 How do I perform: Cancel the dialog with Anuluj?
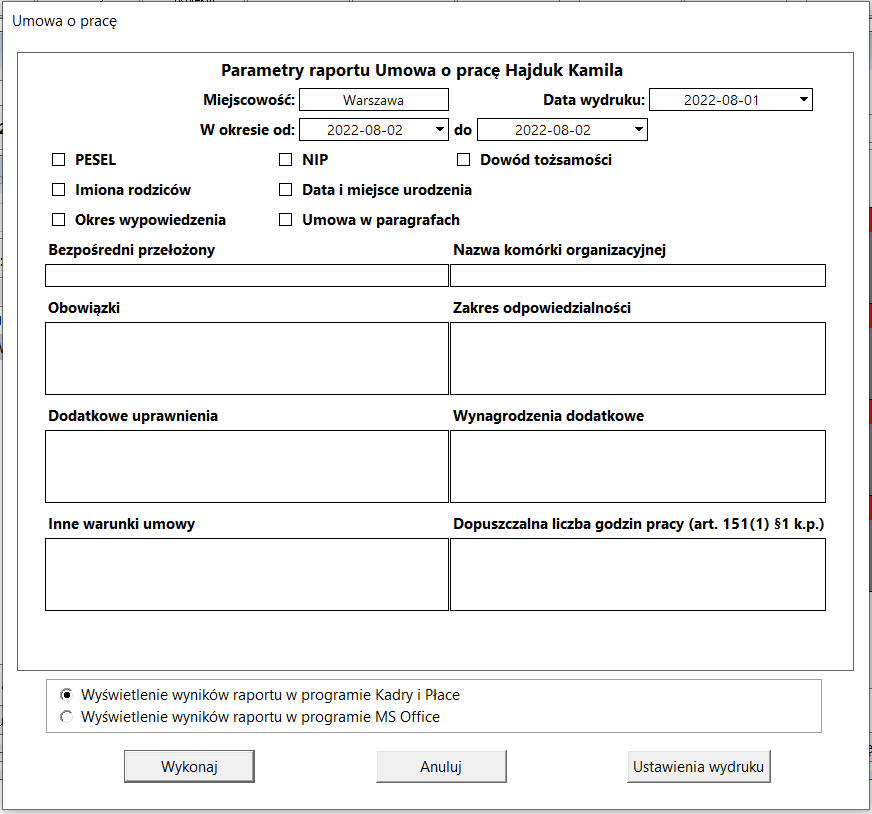click(441, 767)
